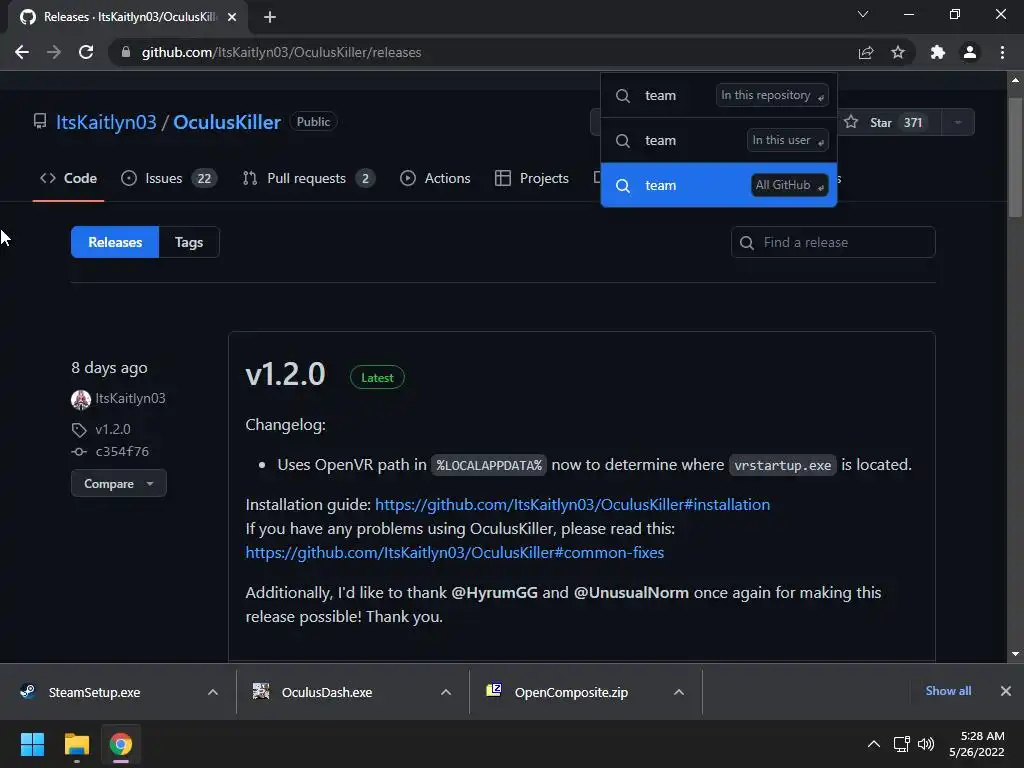Open the downloaded SteamSetup.exe

point(94,692)
